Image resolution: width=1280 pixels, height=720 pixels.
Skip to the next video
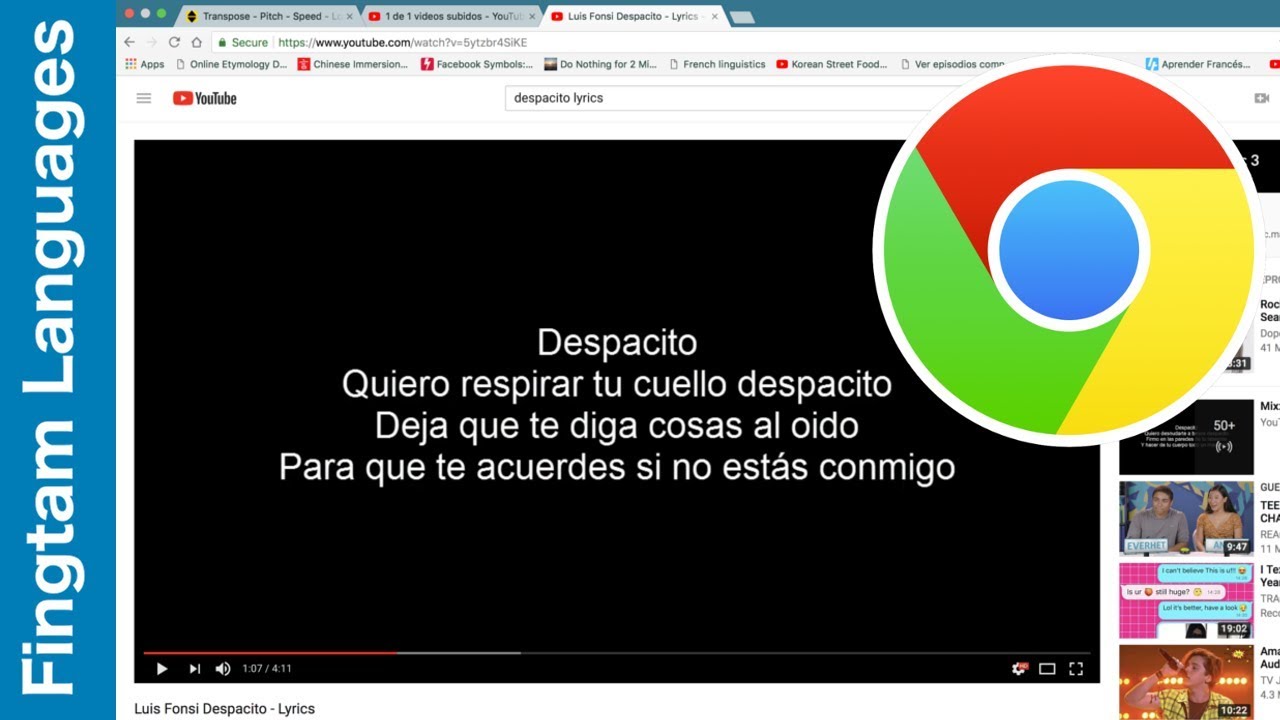(195, 668)
